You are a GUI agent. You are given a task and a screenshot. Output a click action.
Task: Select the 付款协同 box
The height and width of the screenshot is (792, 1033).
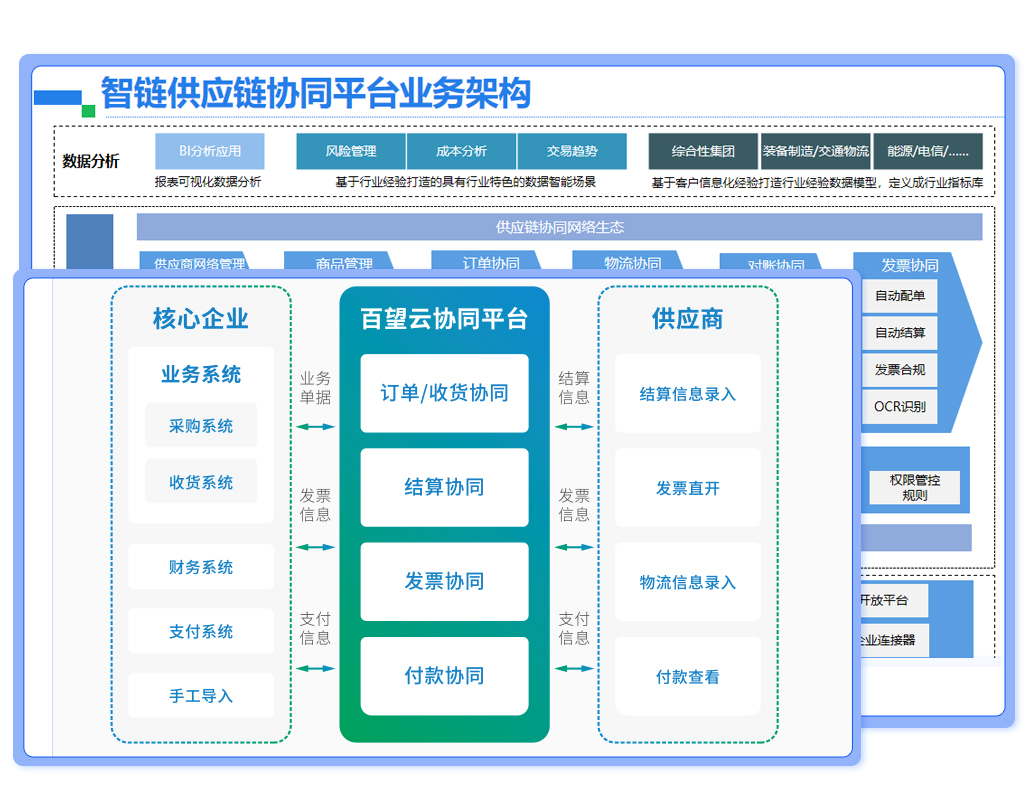tap(445, 676)
